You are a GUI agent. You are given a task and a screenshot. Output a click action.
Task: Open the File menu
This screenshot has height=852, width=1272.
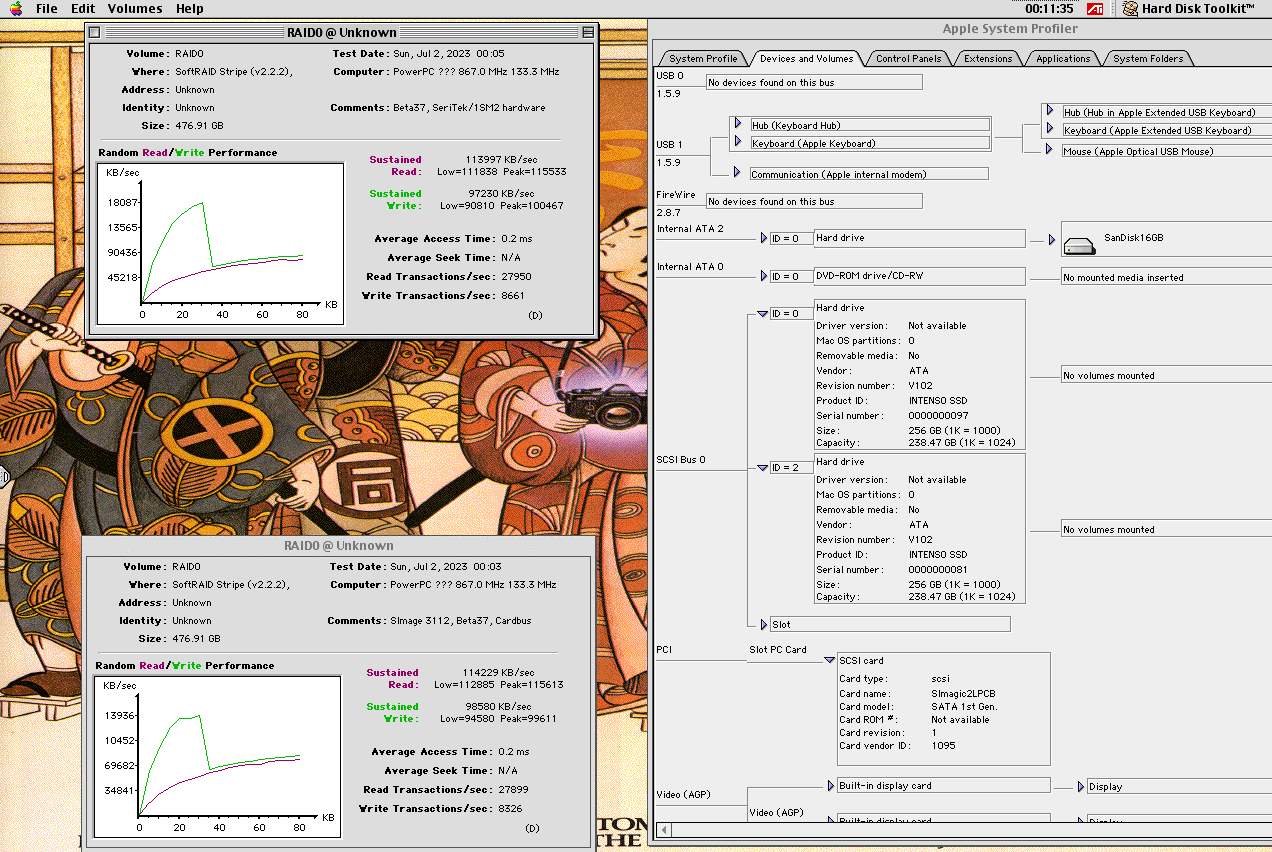pos(46,8)
